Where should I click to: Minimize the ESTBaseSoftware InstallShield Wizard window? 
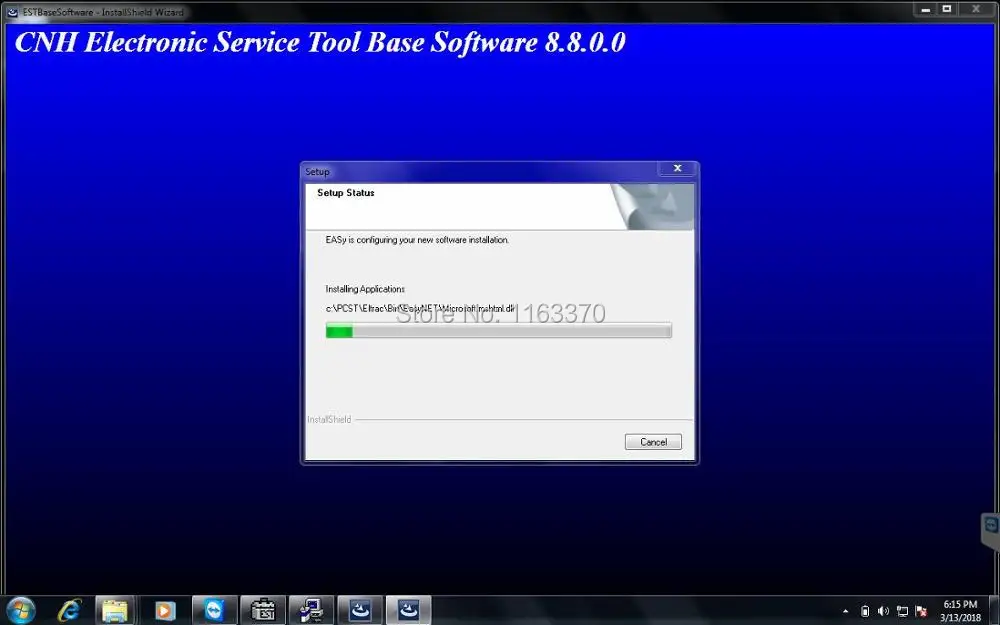tap(925, 9)
